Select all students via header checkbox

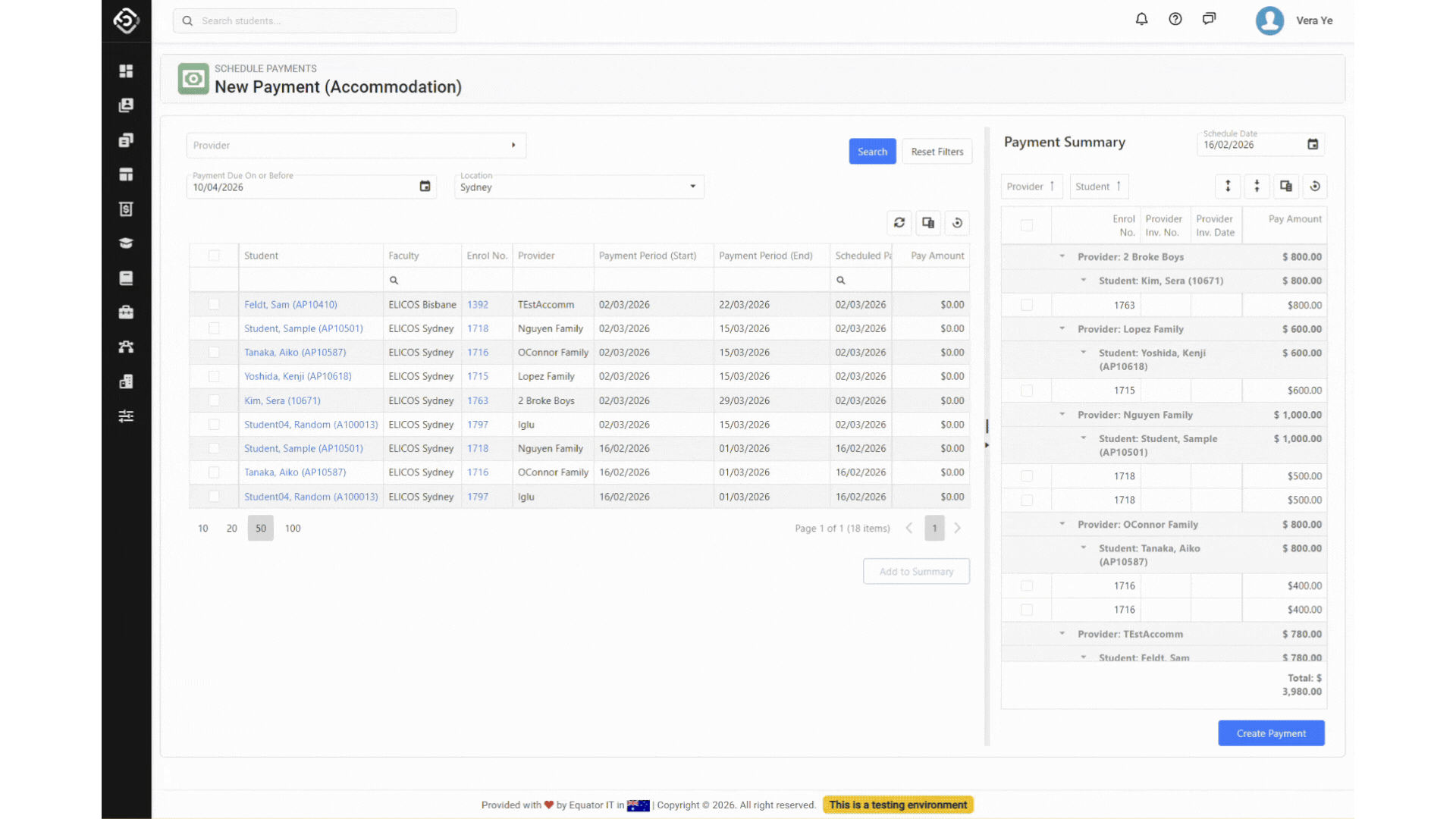pyautogui.click(x=214, y=256)
